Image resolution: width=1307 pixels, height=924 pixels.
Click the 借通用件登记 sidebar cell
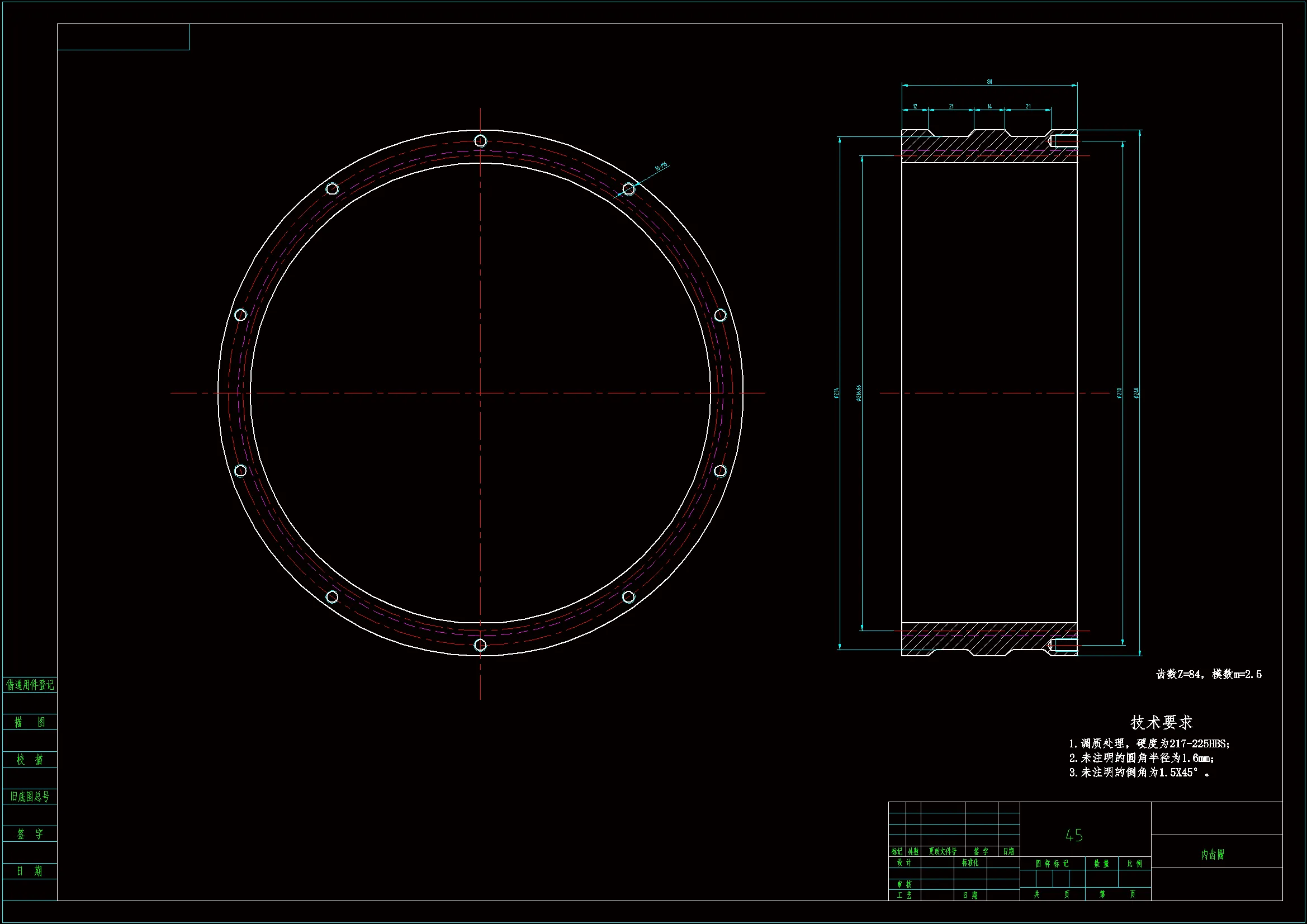click(30, 685)
